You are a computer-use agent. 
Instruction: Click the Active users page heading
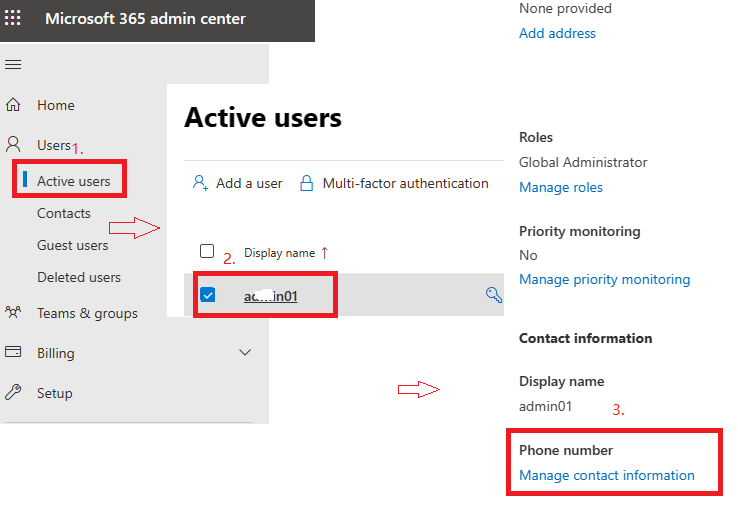263,117
